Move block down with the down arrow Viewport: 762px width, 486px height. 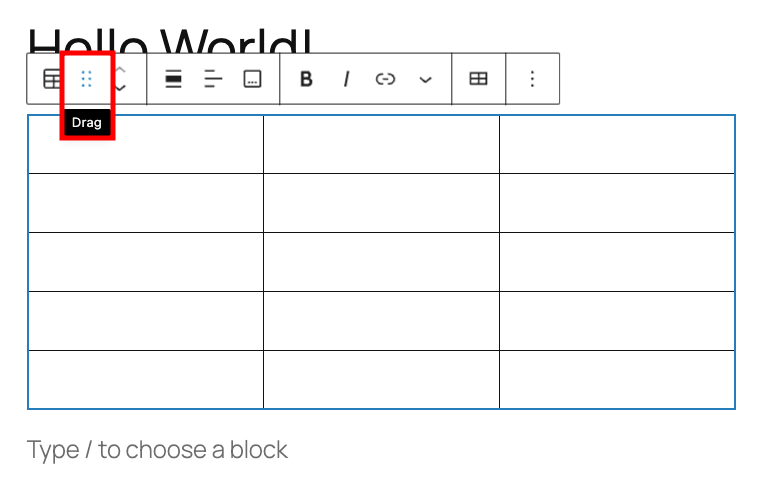[x=120, y=89]
